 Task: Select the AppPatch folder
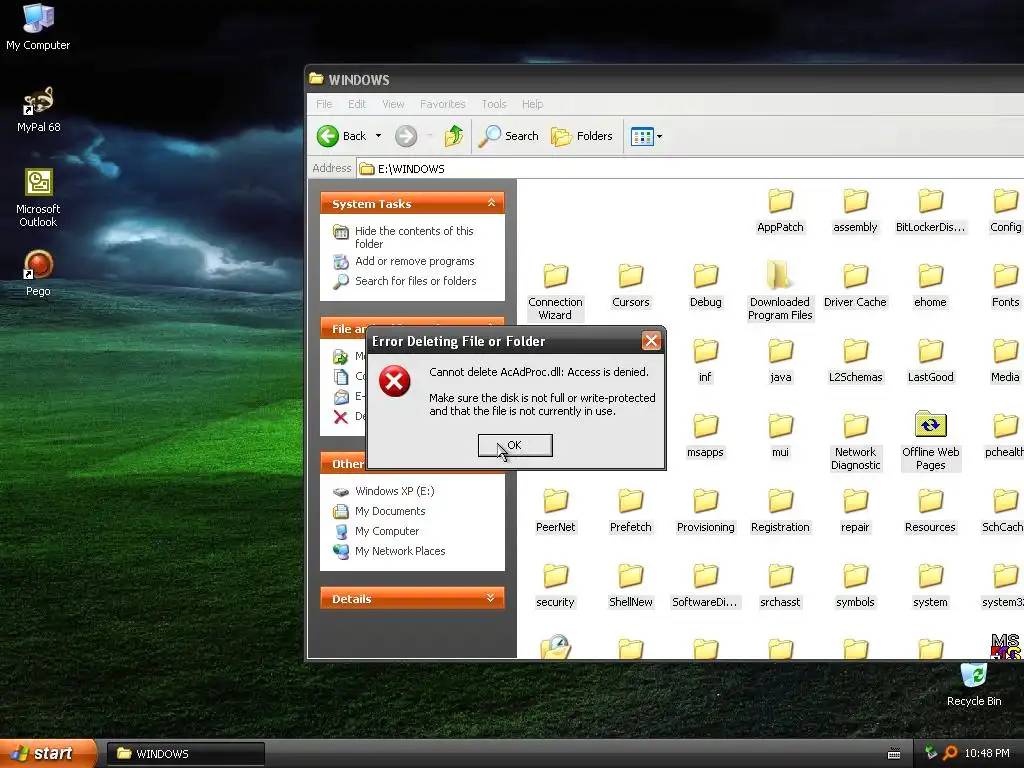(780, 210)
